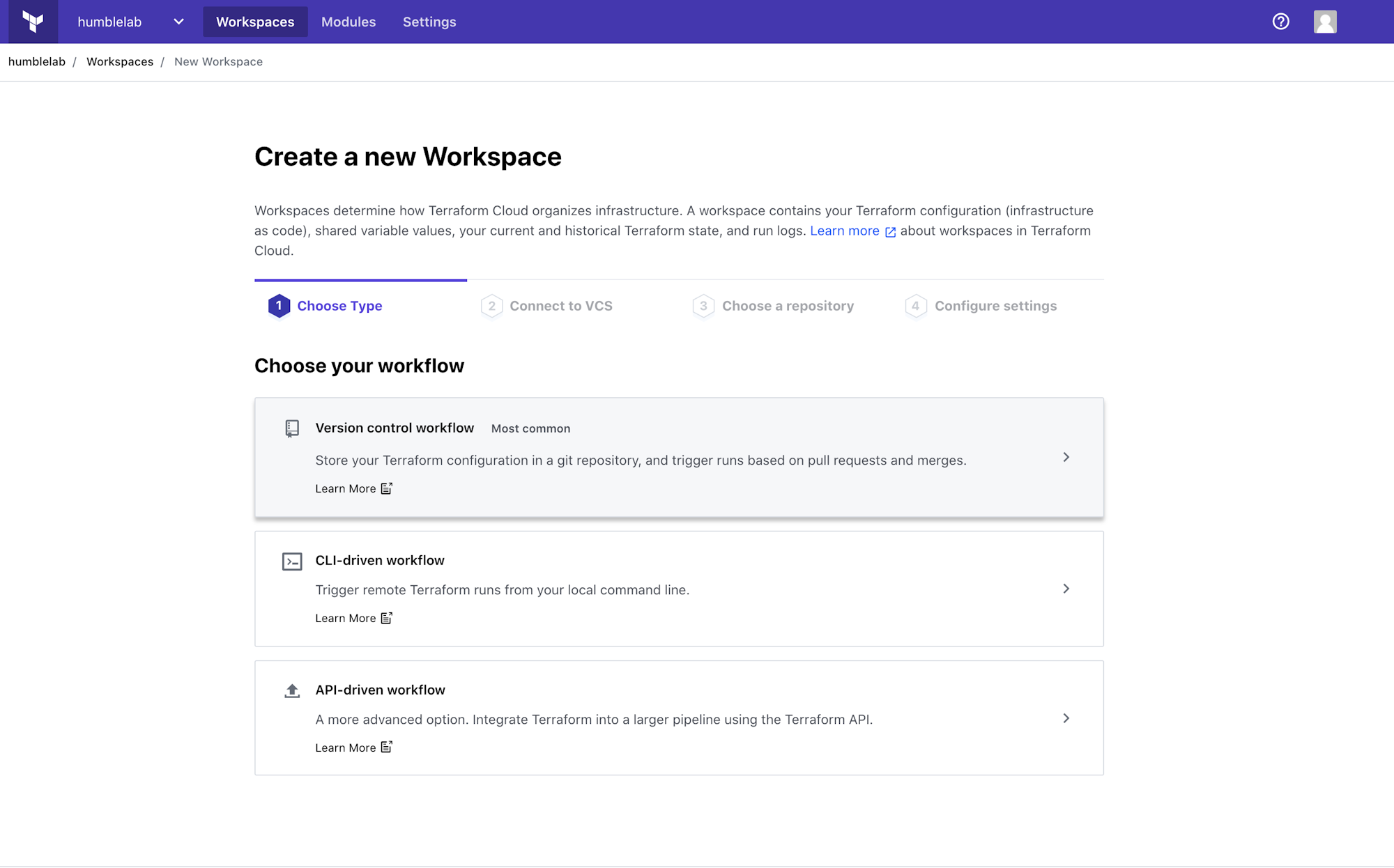Click the upload icon for API-driven workflow
The image size is (1394, 868).
point(291,690)
